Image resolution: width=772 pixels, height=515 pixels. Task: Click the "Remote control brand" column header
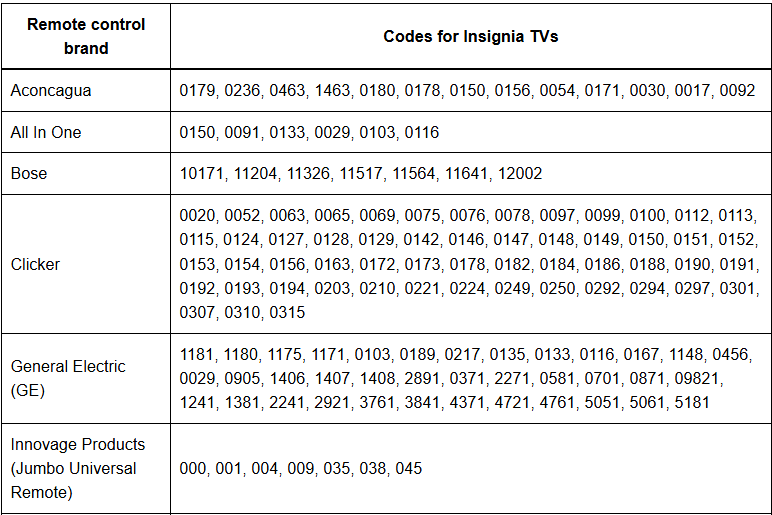(86, 36)
